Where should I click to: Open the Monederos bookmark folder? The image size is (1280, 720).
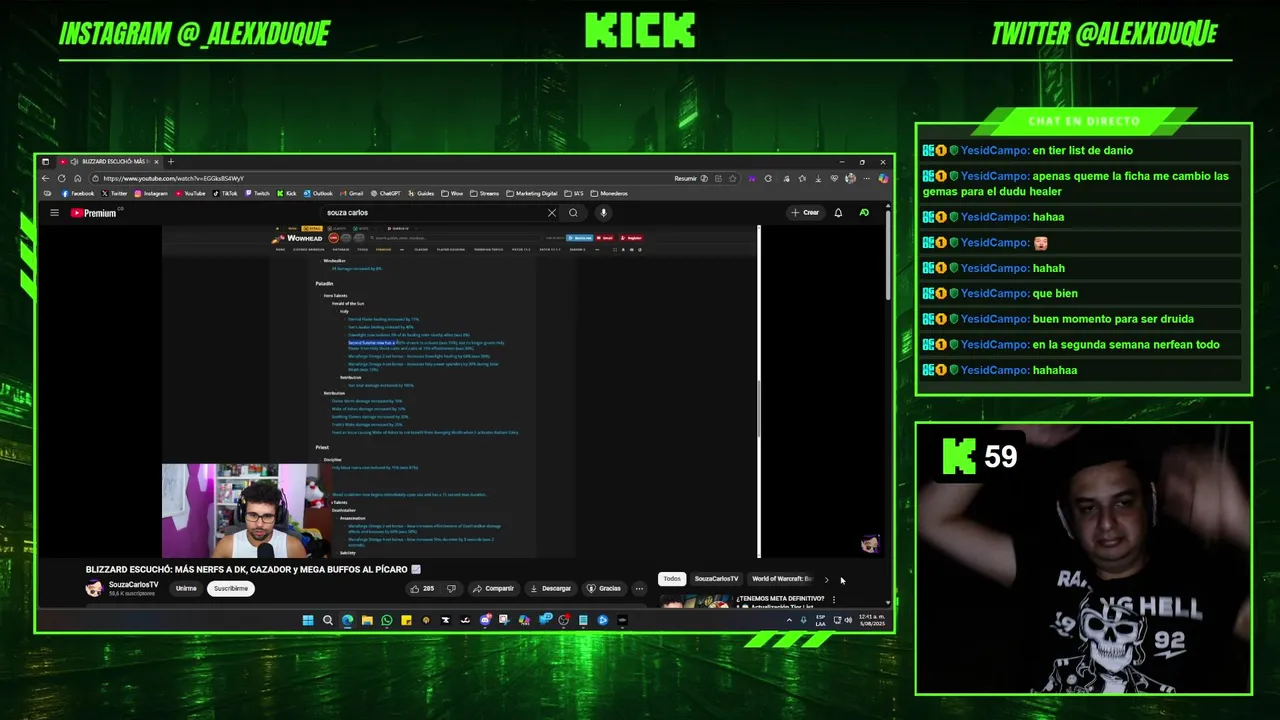pos(609,193)
